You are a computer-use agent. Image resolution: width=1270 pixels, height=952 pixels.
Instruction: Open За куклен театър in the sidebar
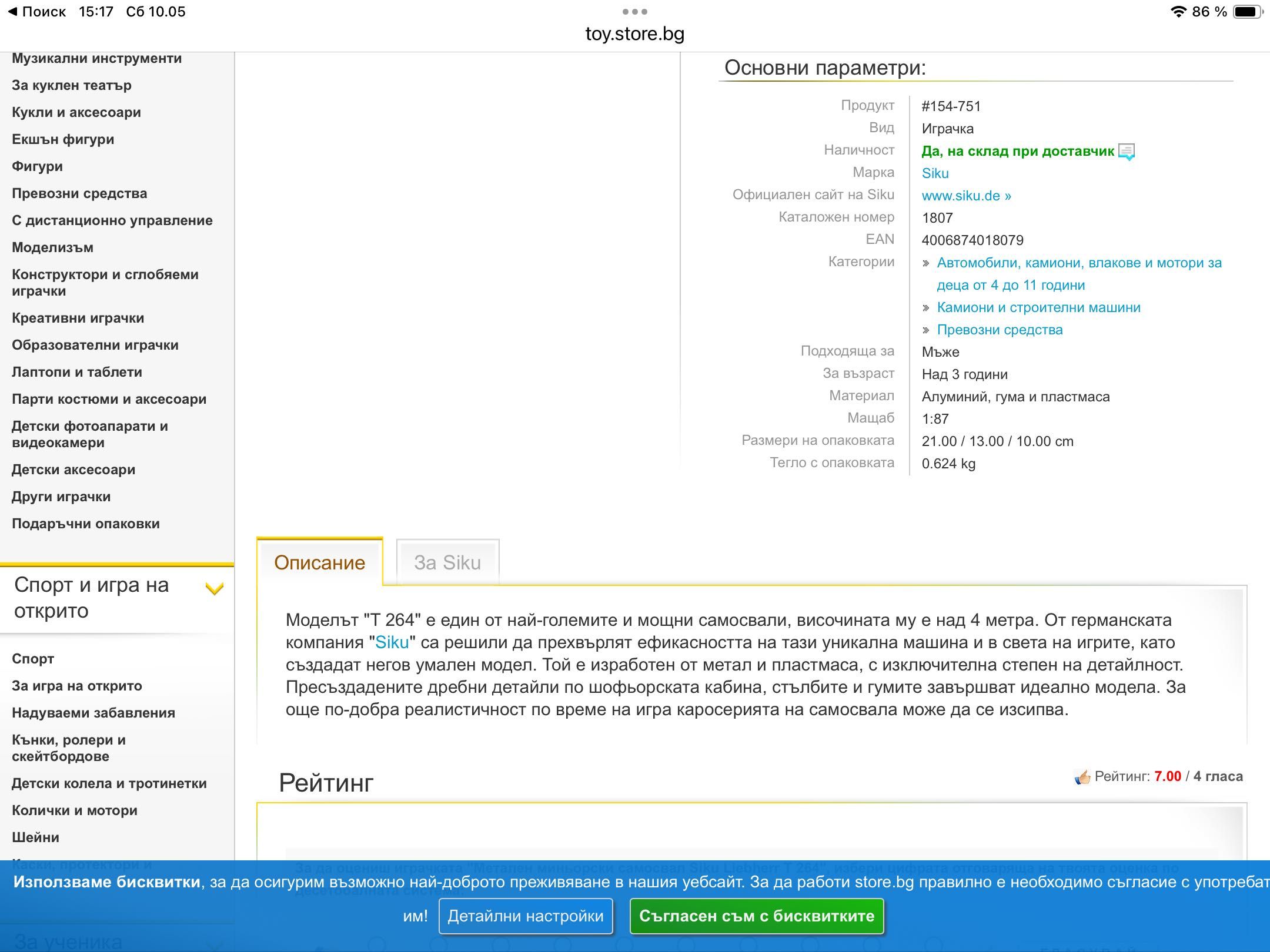tap(72, 85)
